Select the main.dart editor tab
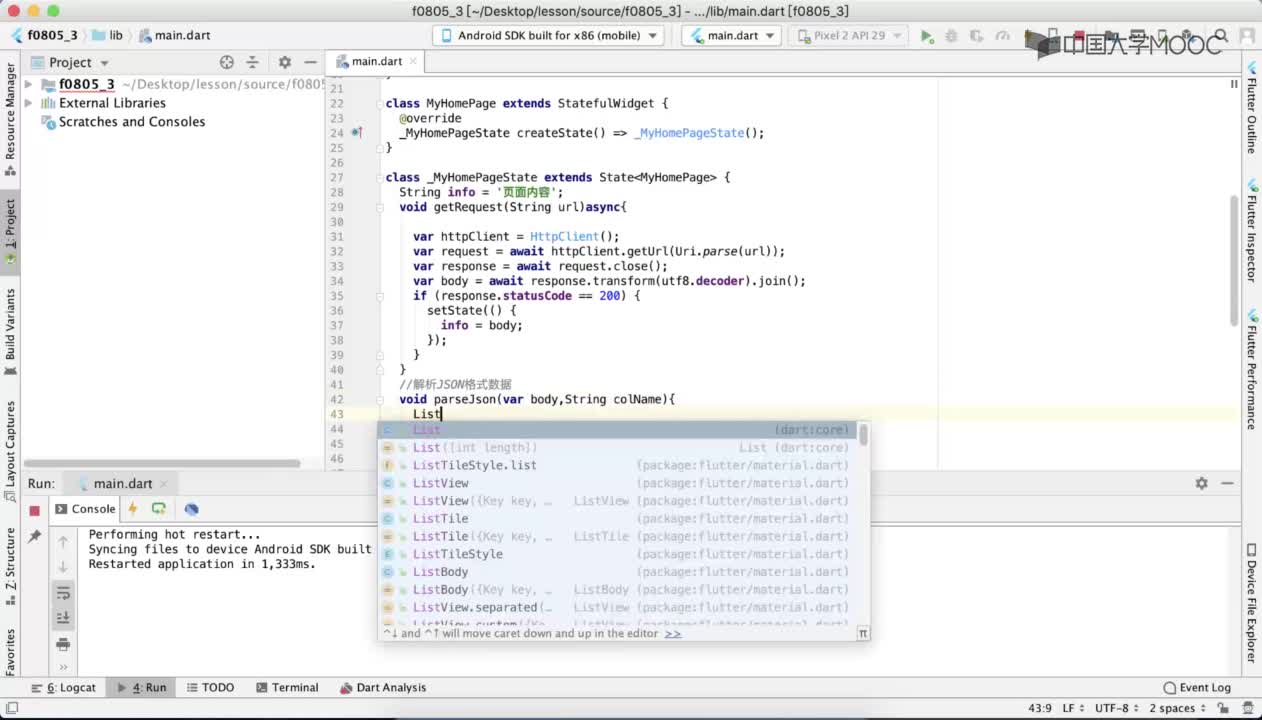Viewport: 1262px width, 720px height. 376,62
